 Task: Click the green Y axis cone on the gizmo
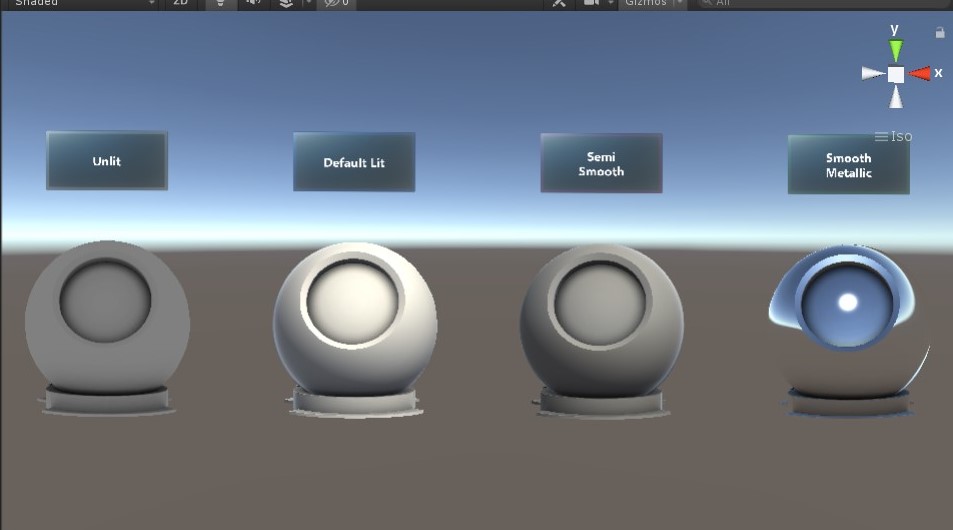pos(896,50)
